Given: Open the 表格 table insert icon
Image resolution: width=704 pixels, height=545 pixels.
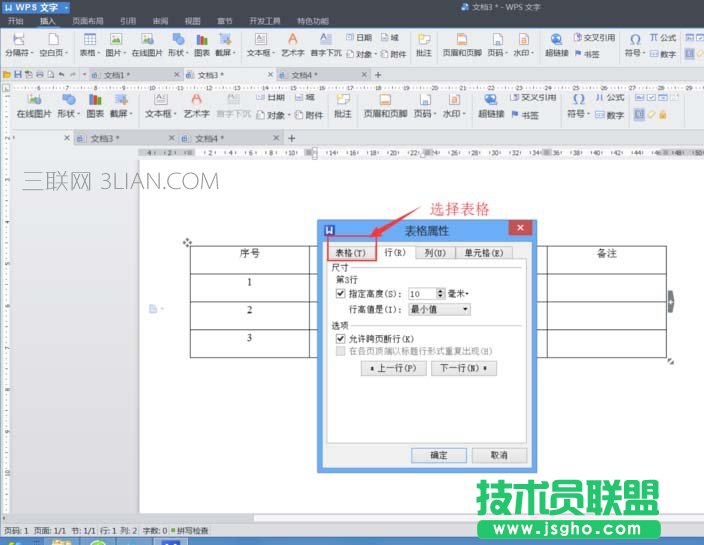Looking at the screenshot, I should (x=90, y=40).
